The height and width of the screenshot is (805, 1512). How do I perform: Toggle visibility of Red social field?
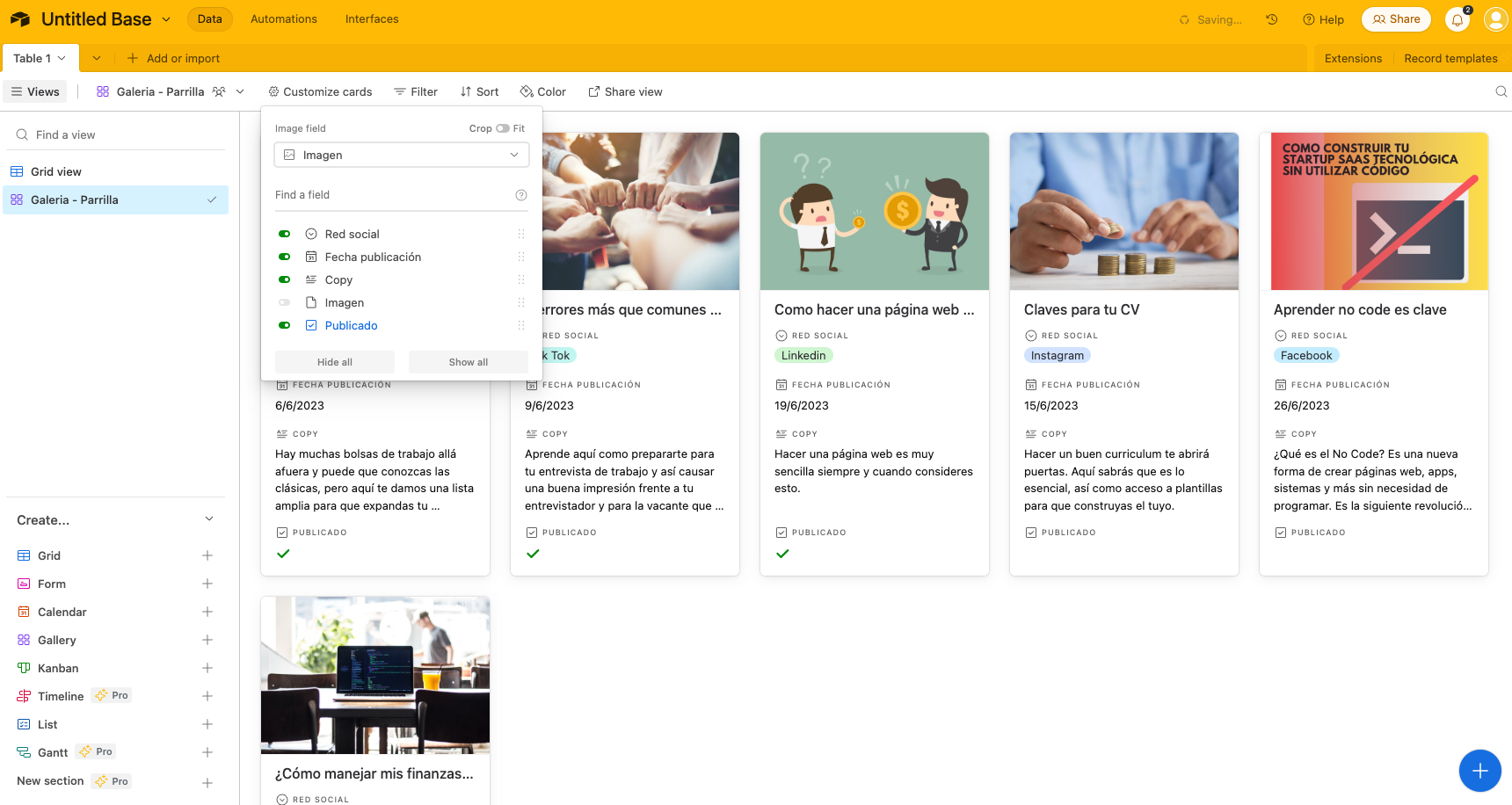[x=285, y=234]
